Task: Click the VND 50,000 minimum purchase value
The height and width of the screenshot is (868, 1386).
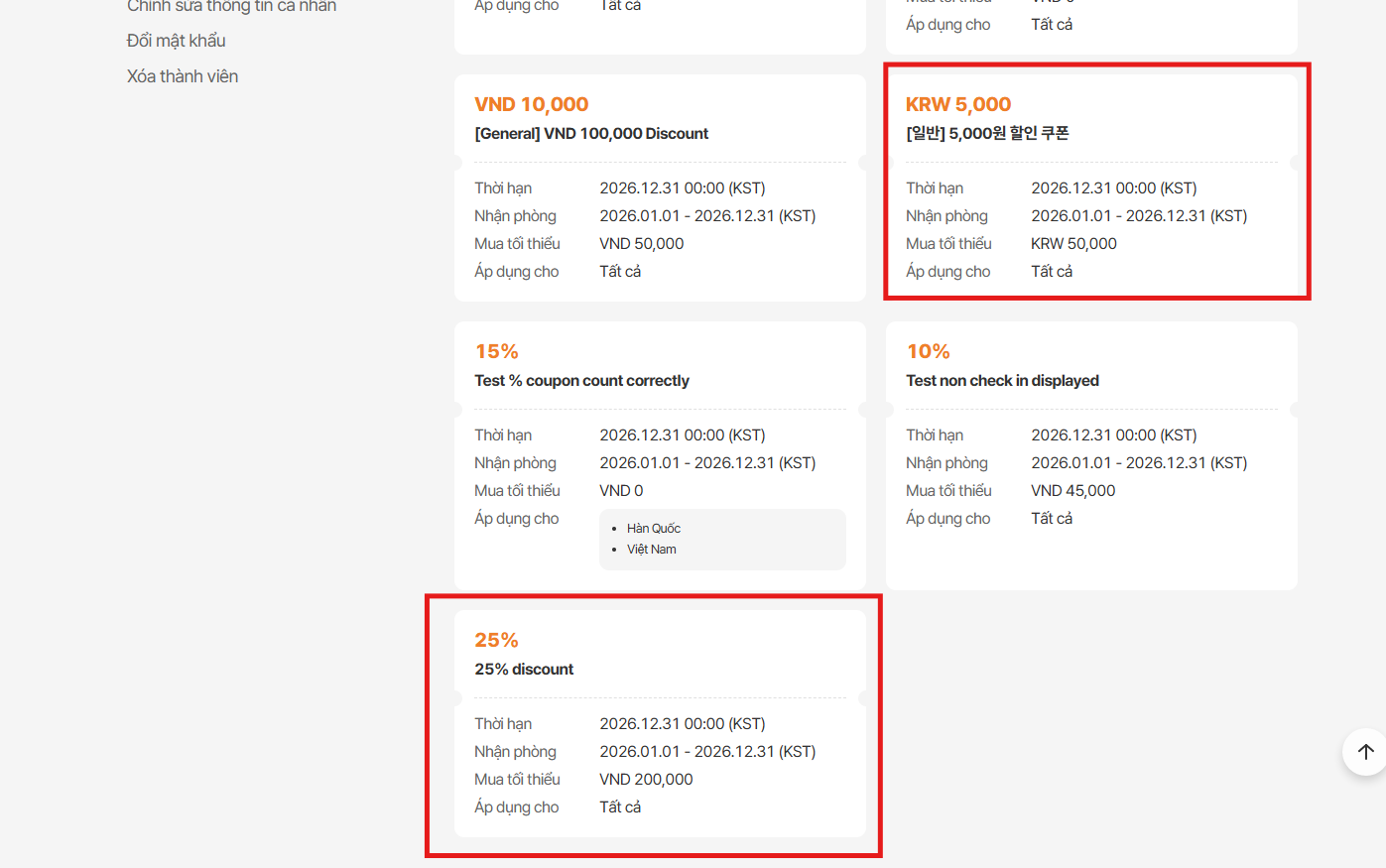Action: pyautogui.click(x=642, y=244)
